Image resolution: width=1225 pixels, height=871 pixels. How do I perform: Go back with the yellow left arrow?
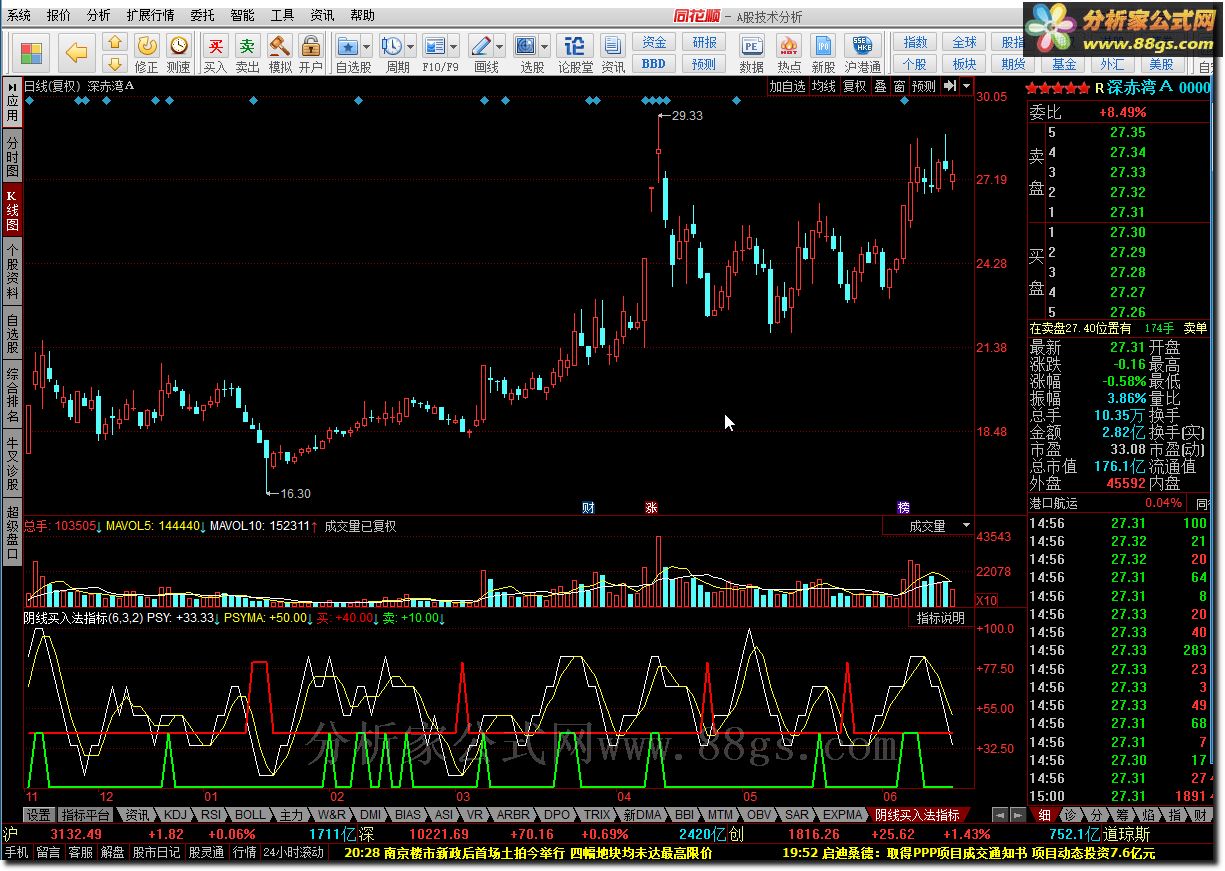tap(76, 53)
